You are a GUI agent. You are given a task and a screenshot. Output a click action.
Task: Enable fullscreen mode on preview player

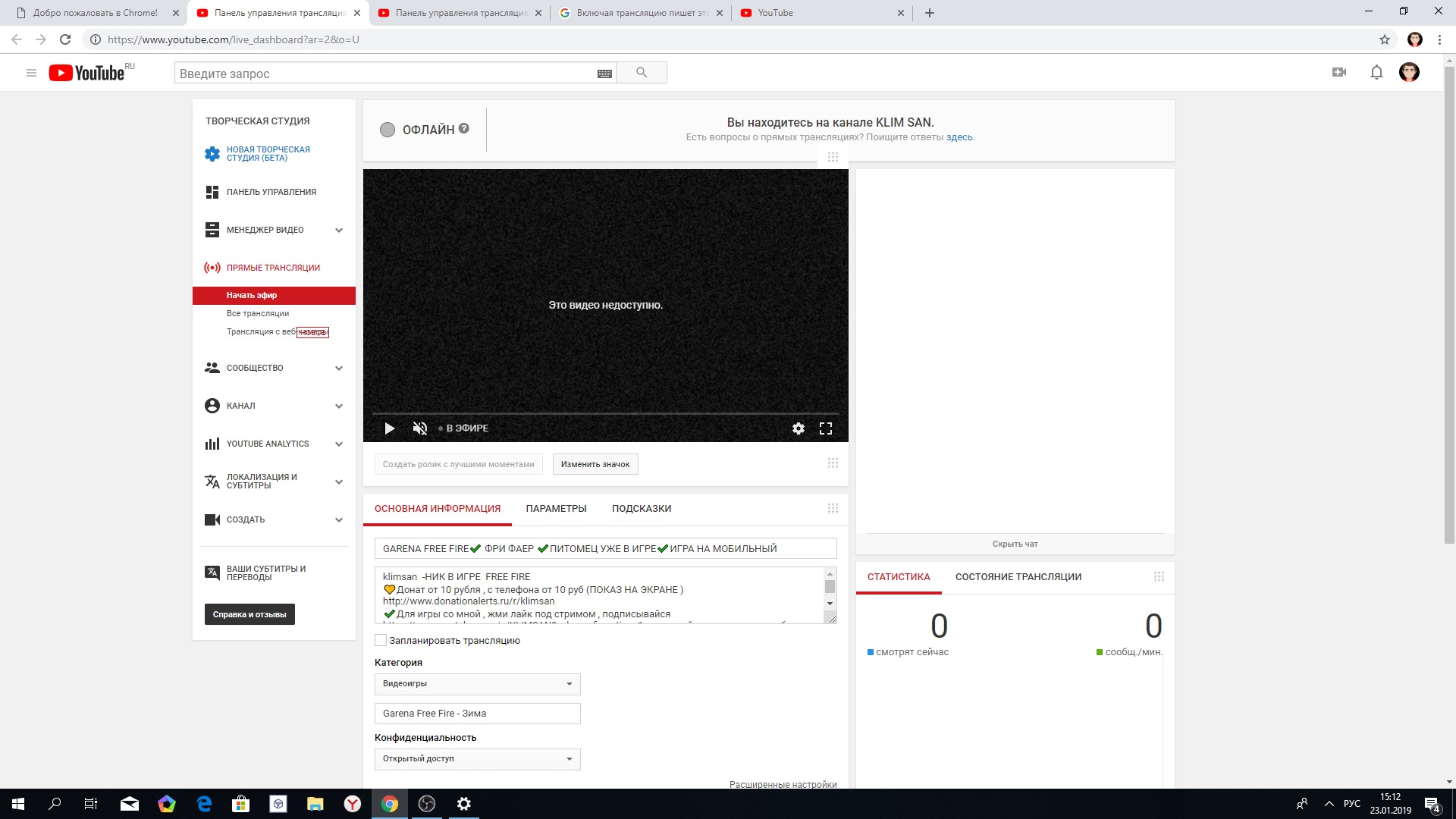825,428
